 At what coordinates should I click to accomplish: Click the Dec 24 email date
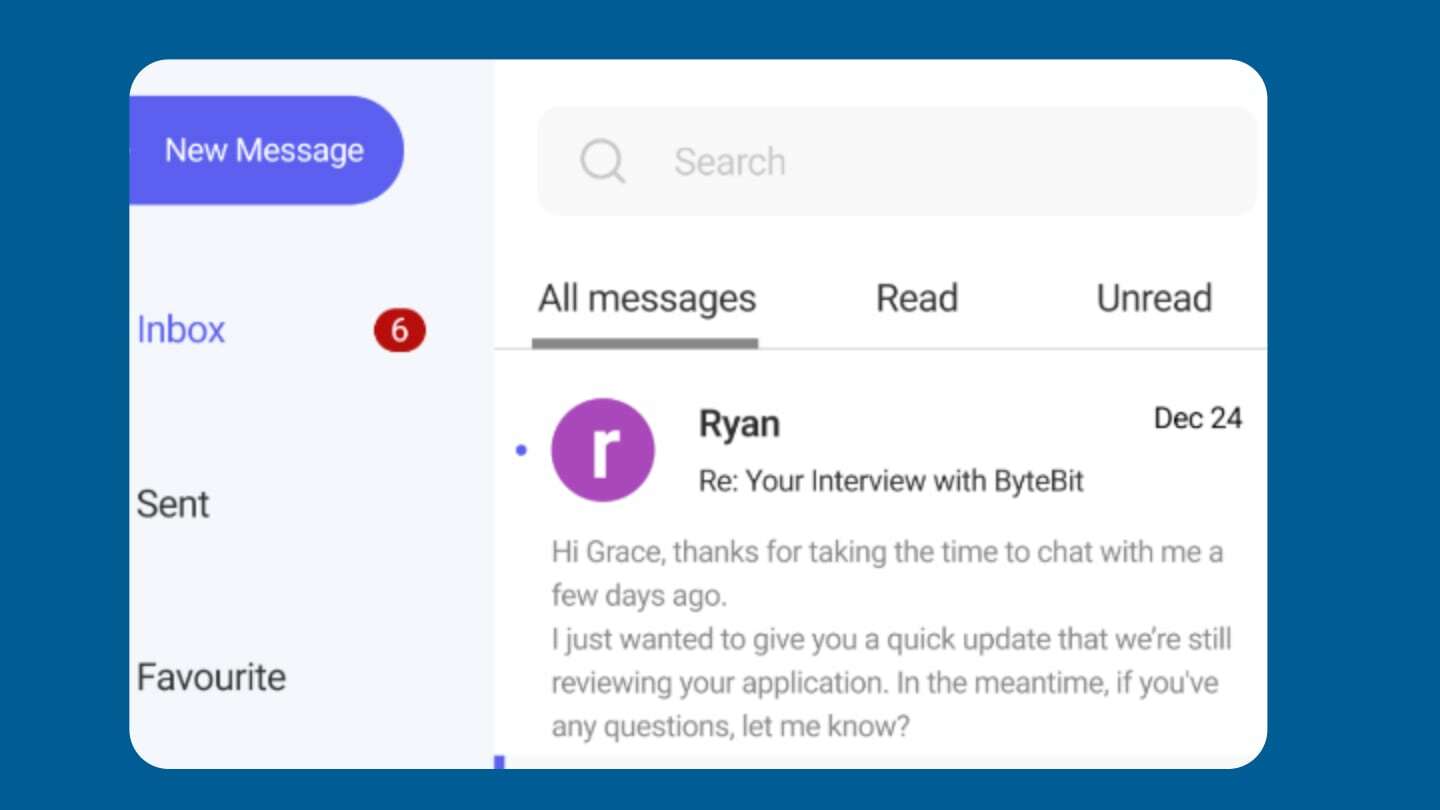coord(1197,418)
